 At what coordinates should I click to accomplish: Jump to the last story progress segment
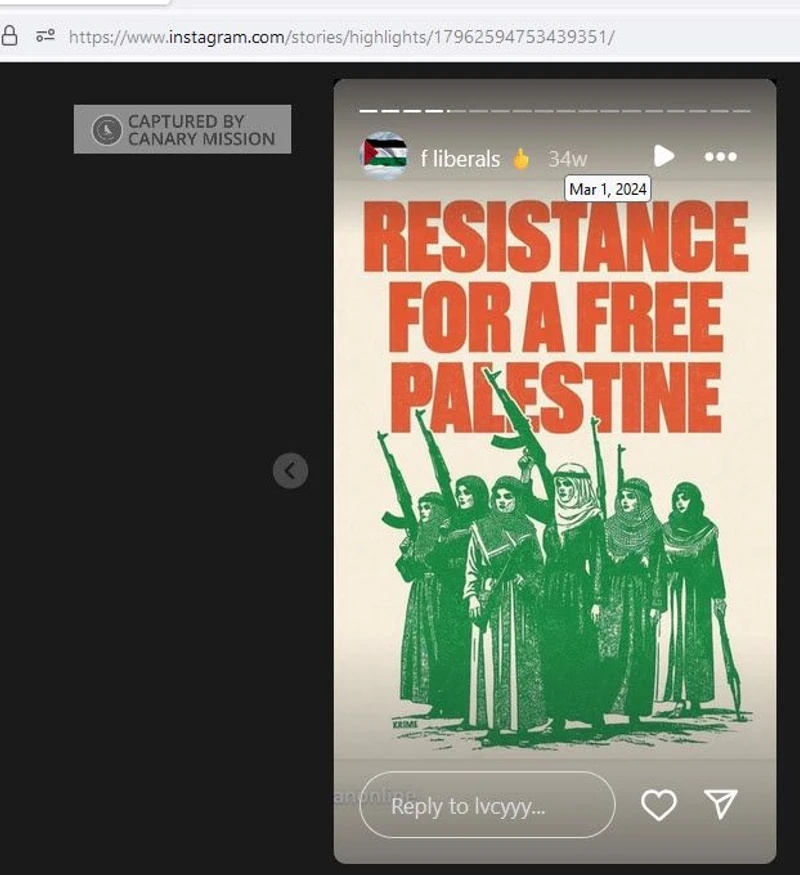[x=741, y=111]
